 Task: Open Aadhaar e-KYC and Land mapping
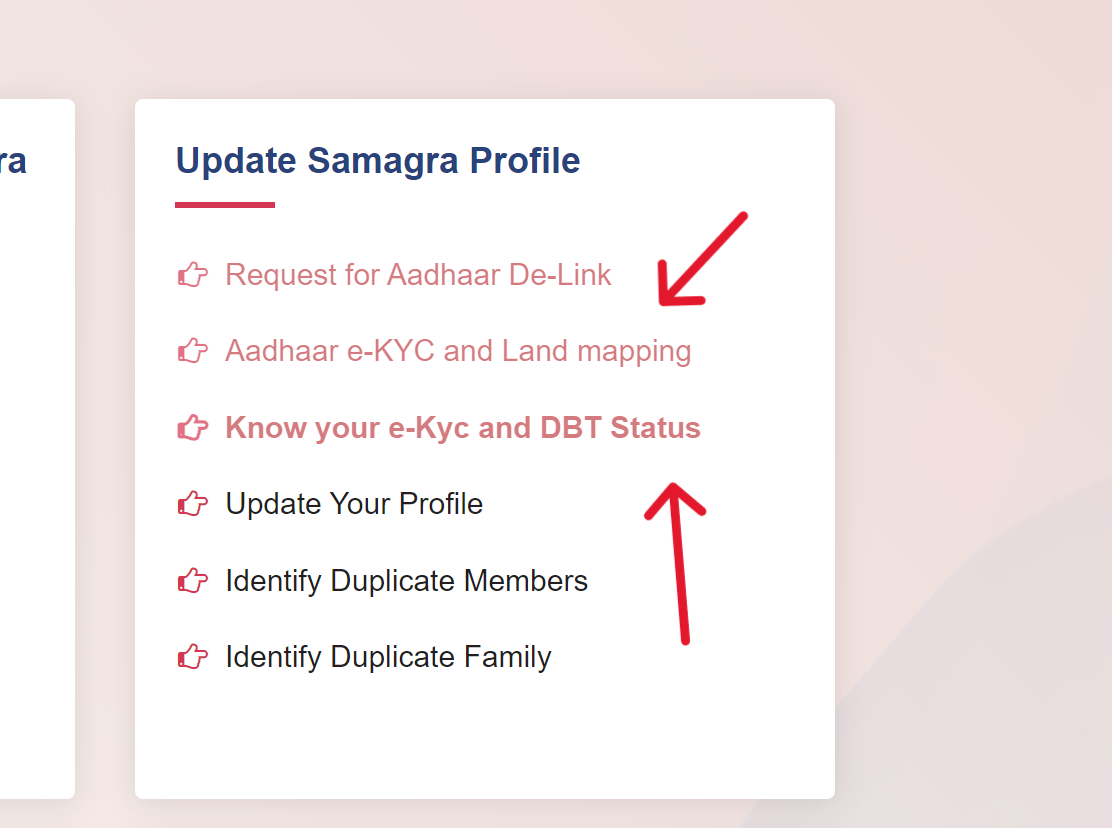pyautogui.click(x=458, y=351)
